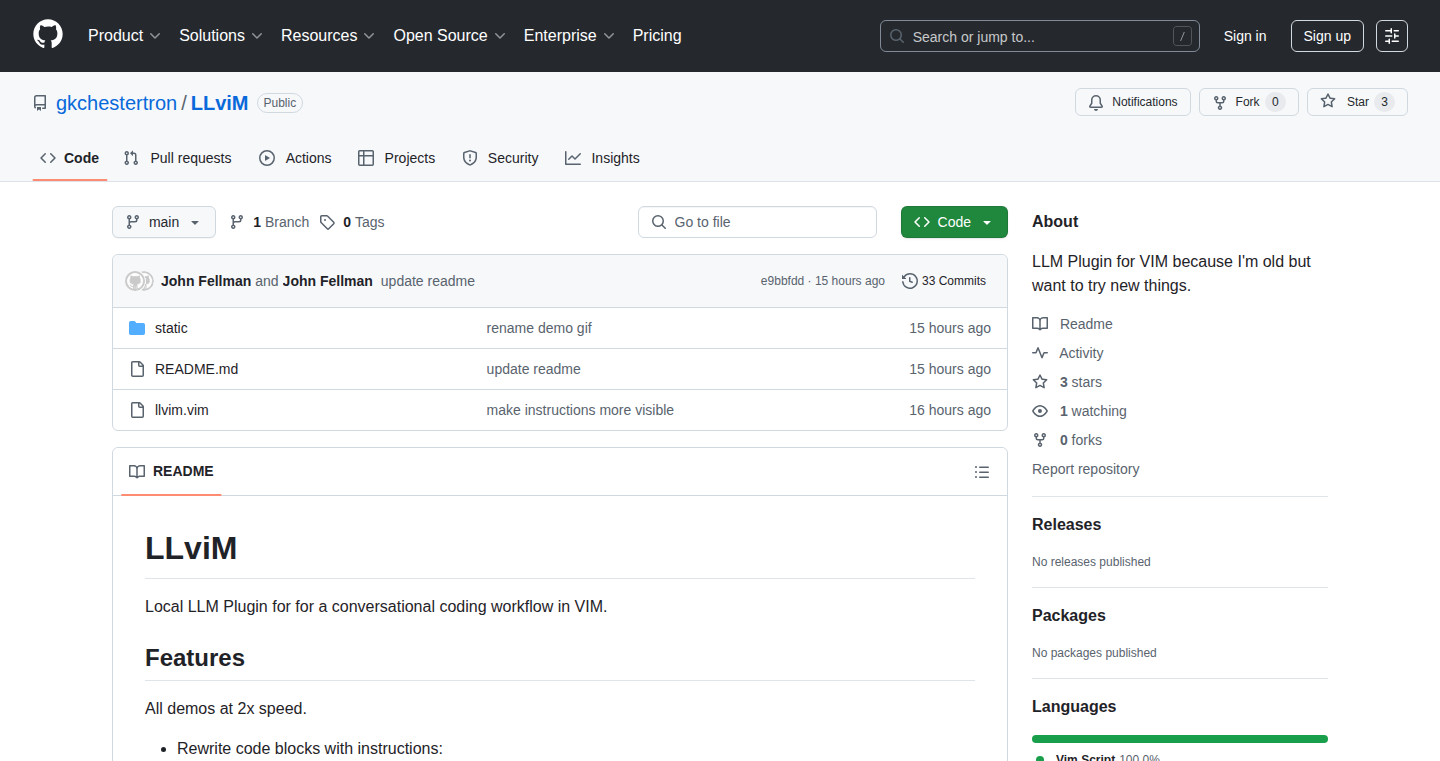1440x761 pixels.
Task: Click the green Vim Script language bar
Action: pyautogui.click(x=1180, y=739)
